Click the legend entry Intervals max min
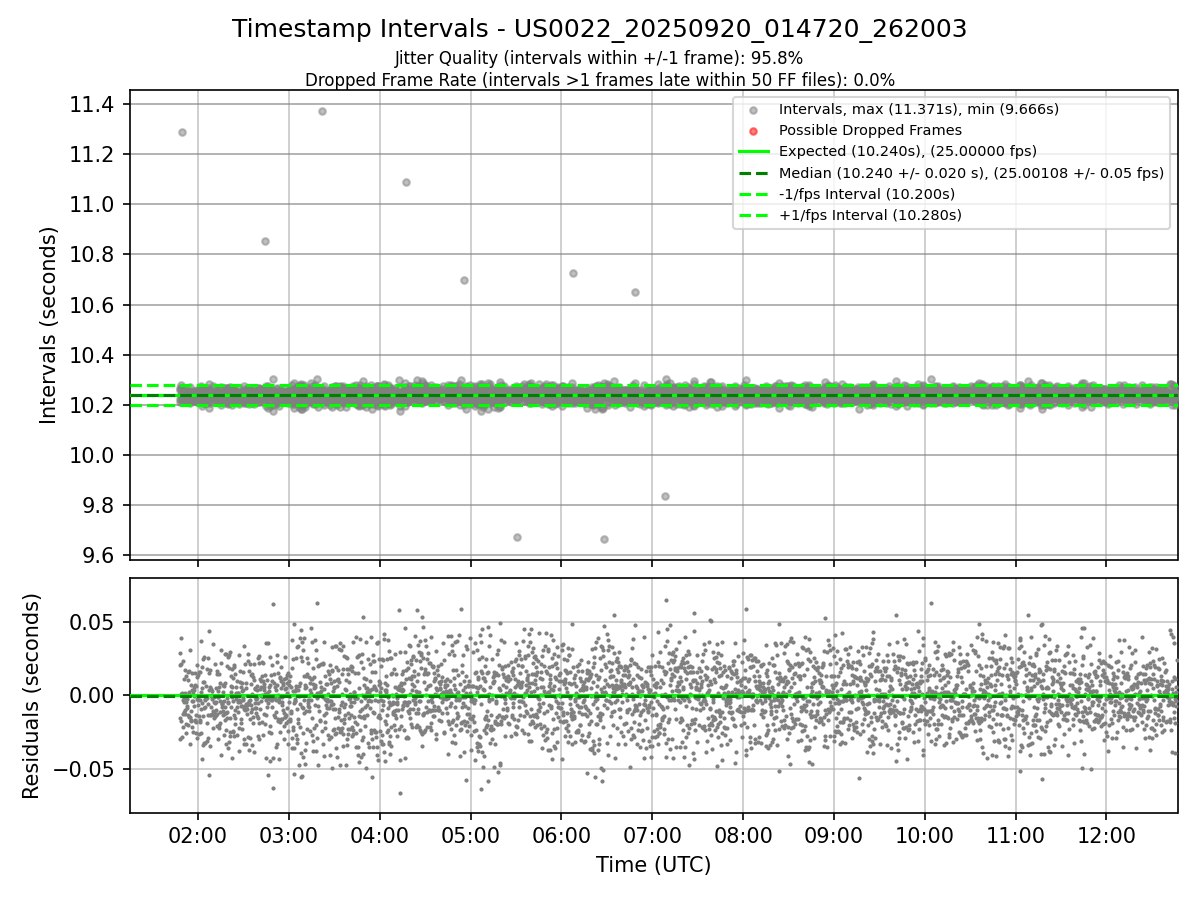This screenshot has width=1200, height=900. pyautogui.click(x=919, y=109)
